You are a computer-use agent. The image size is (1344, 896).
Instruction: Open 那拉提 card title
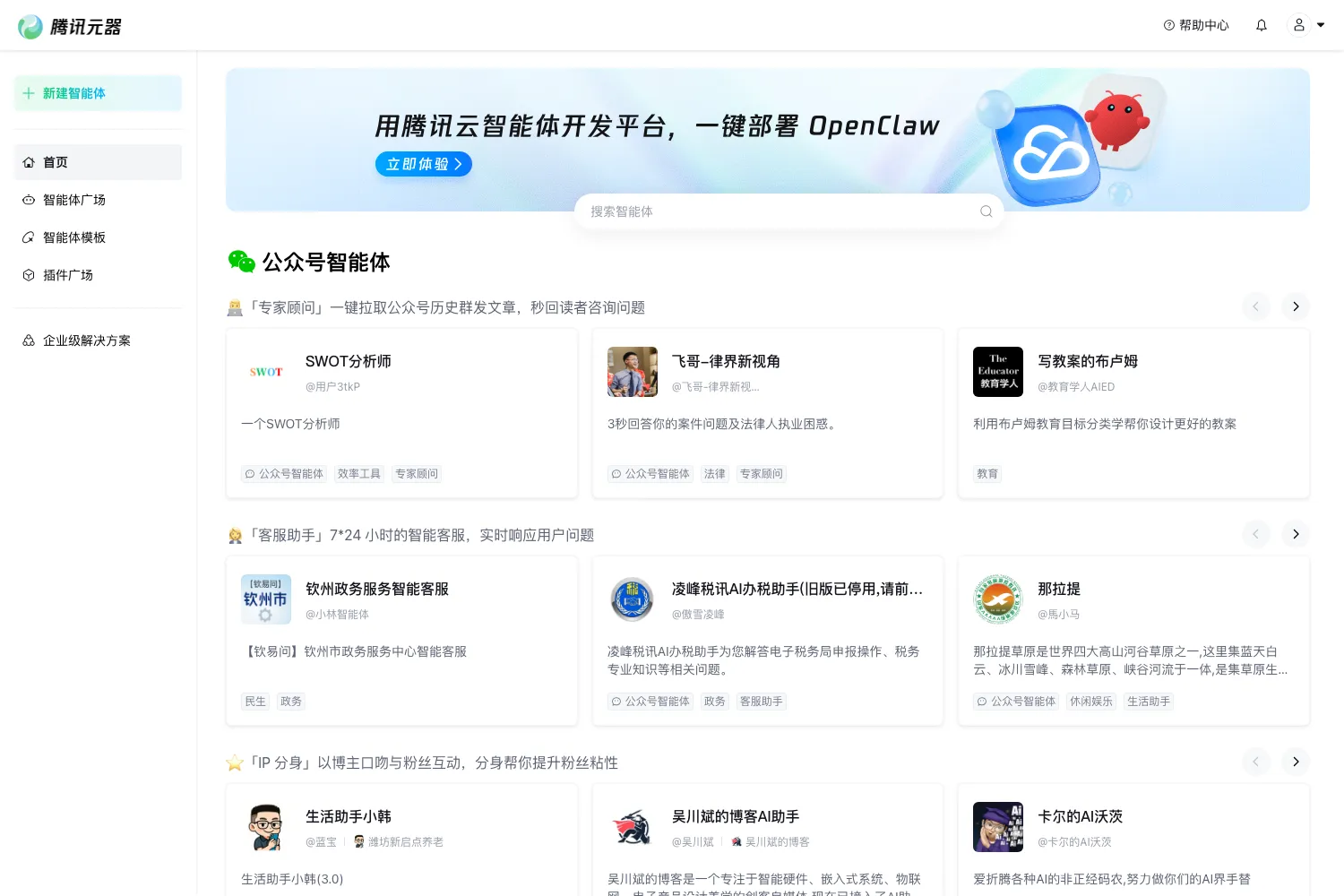pyautogui.click(x=1059, y=589)
